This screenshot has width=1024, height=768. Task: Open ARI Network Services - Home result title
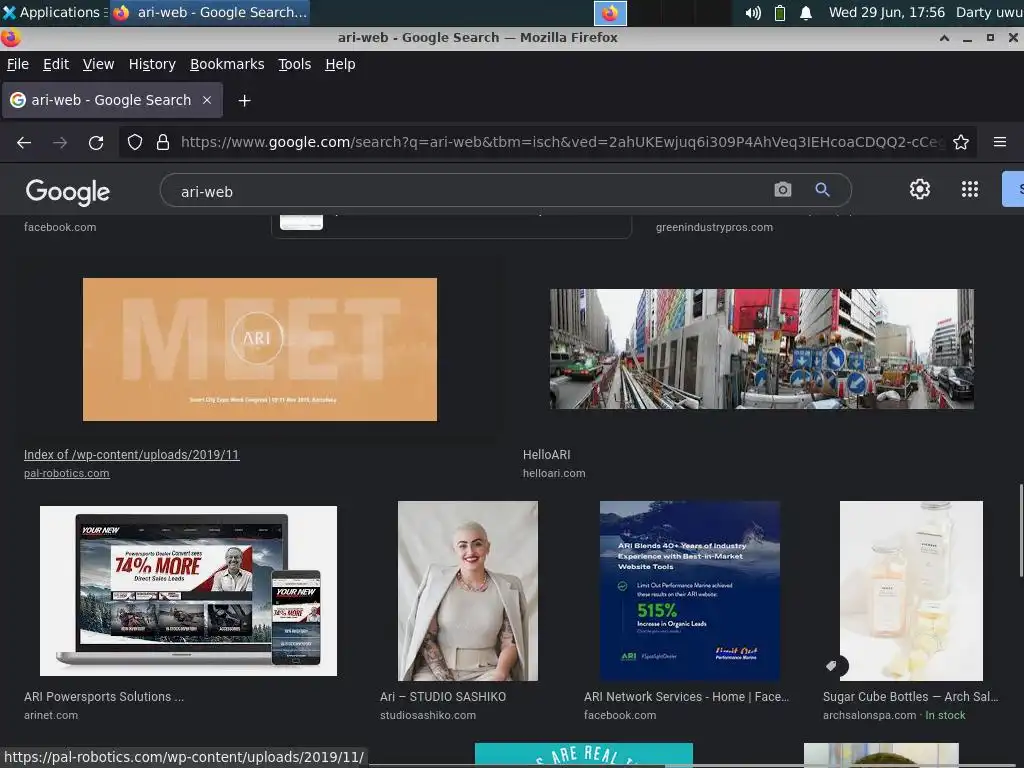[686, 697]
